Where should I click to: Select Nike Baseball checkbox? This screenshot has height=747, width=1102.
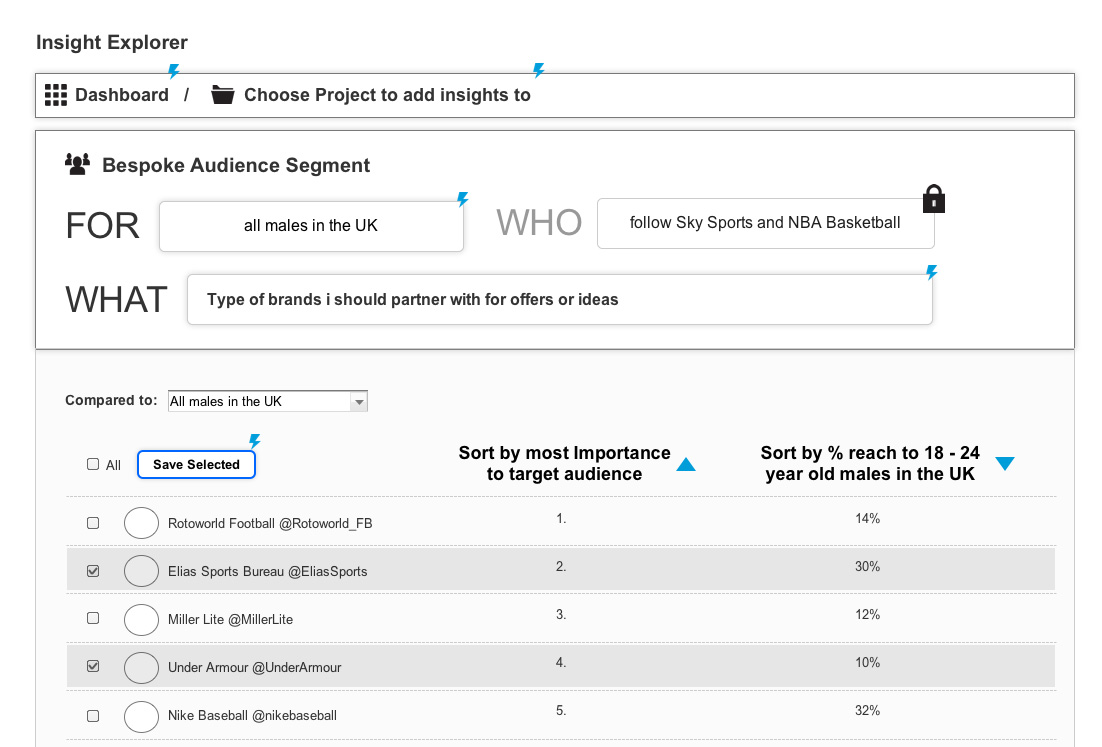point(93,715)
